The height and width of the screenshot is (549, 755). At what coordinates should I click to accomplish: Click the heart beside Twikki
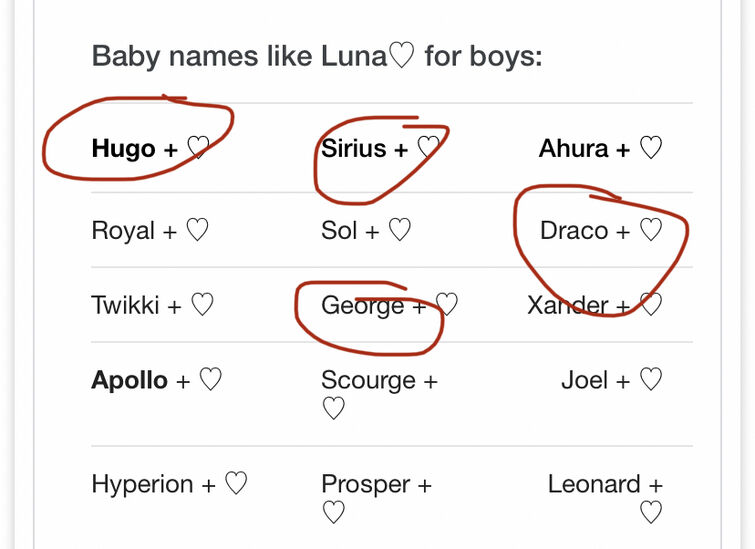(202, 304)
